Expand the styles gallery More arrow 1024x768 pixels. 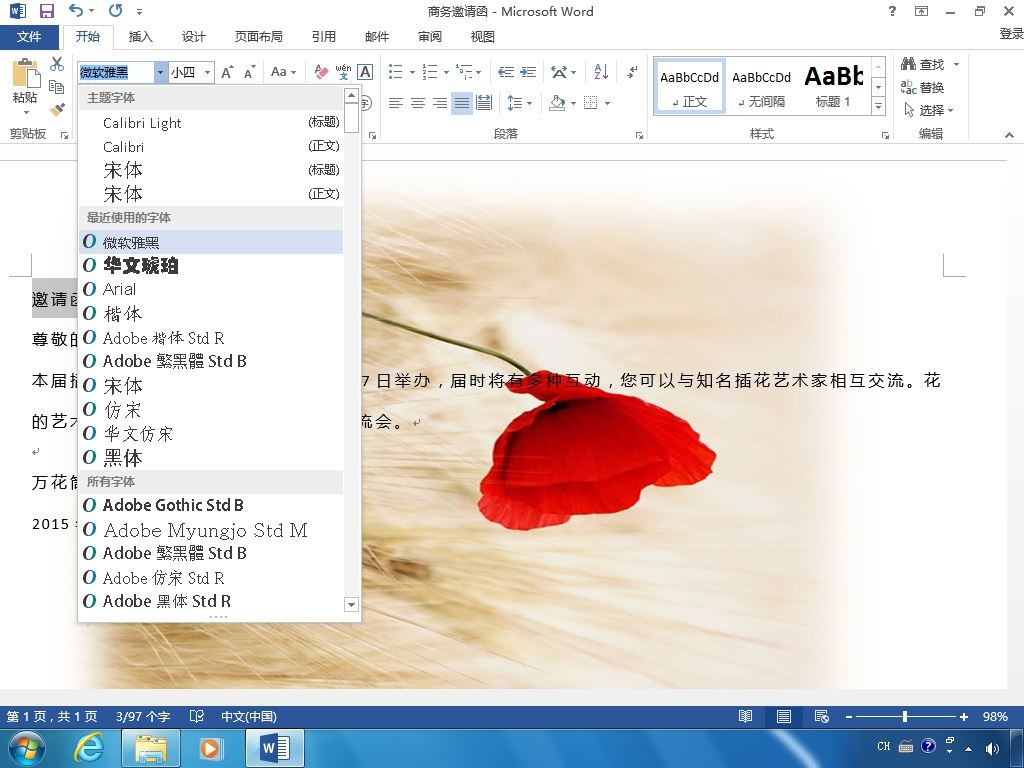click(878, 106)
